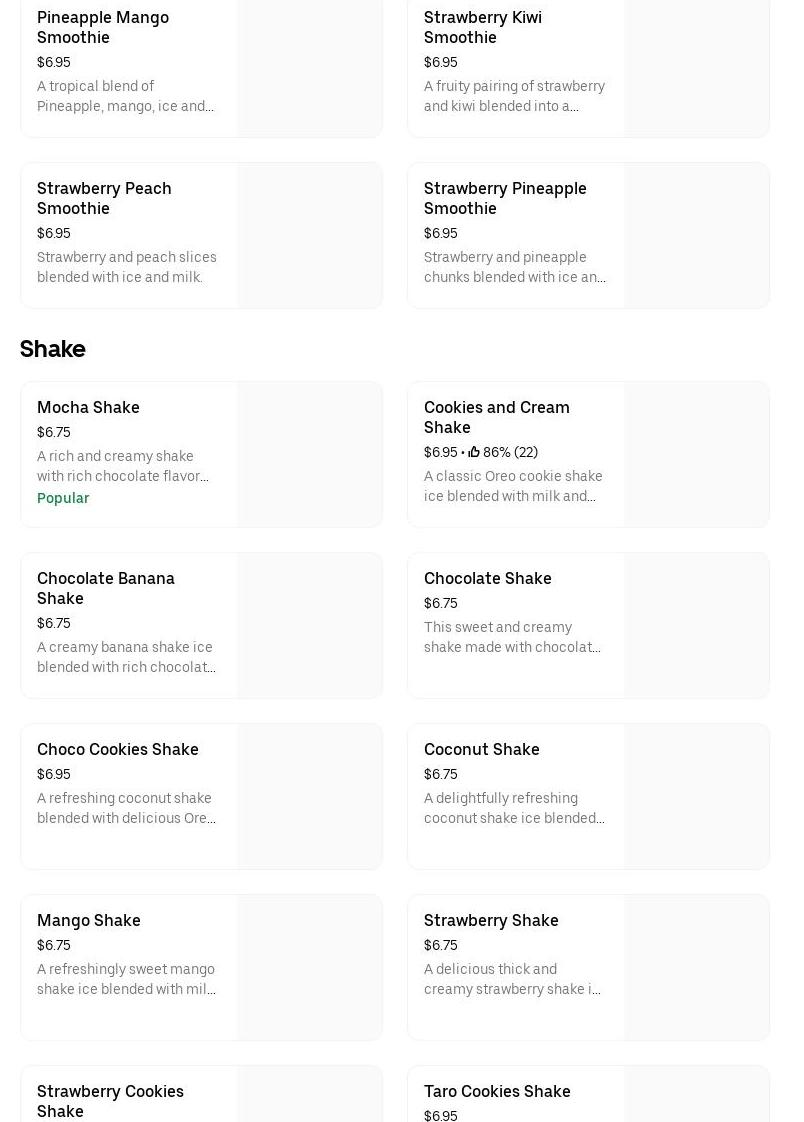Choose the Chocolate Shake item
The width and height of the screenshot is (804, 1122).
487,578
